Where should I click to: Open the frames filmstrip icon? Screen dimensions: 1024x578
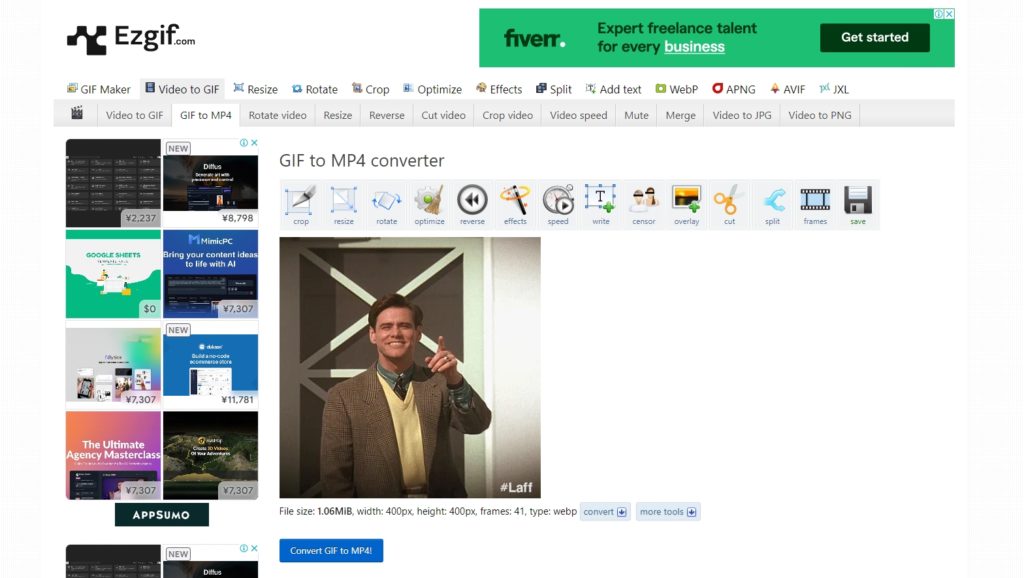click(815, 200)
